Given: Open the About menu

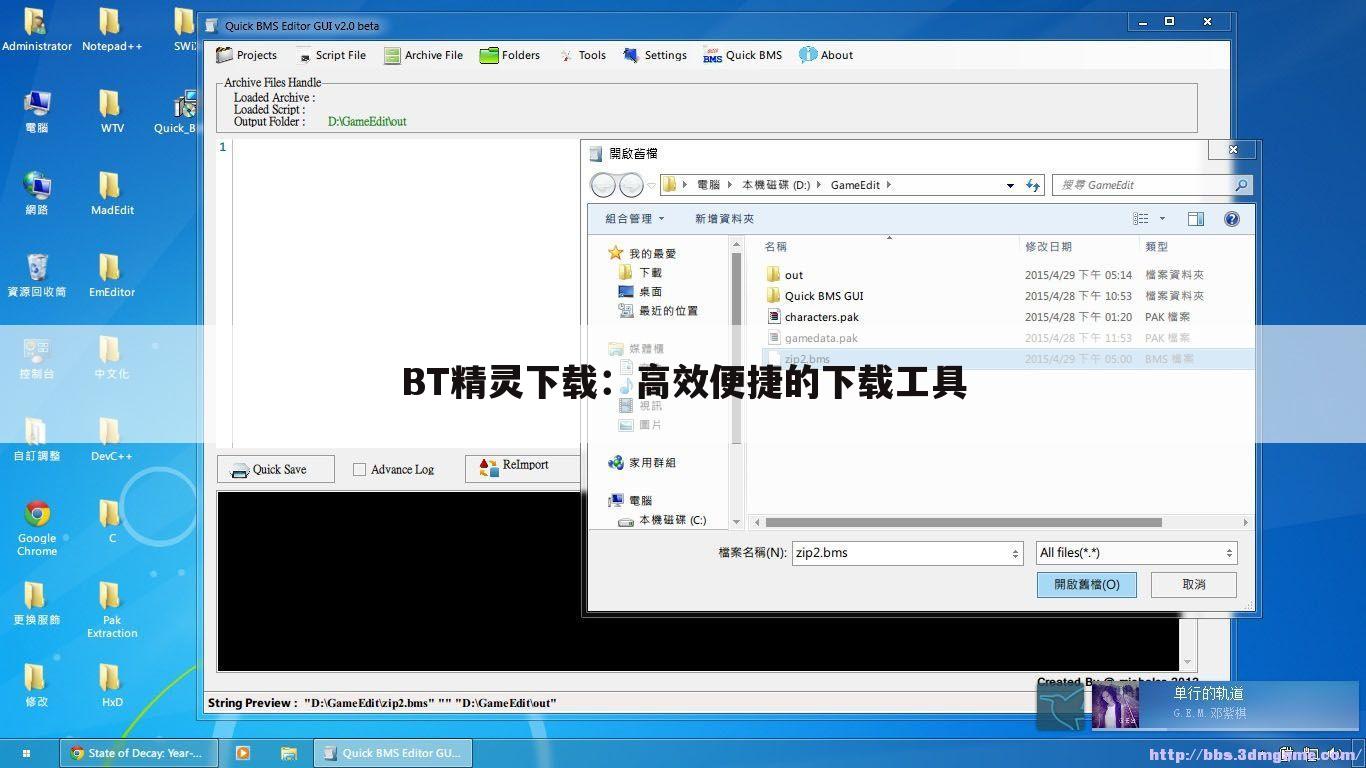Looking at the screenshot, I should 826,55.
